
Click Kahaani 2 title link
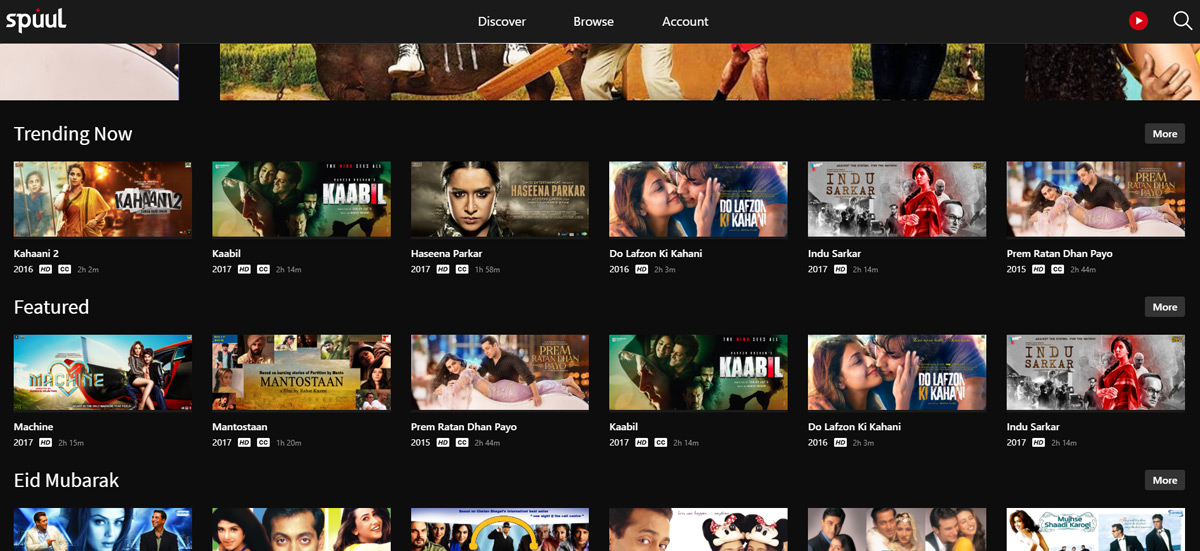coord(36,254)
